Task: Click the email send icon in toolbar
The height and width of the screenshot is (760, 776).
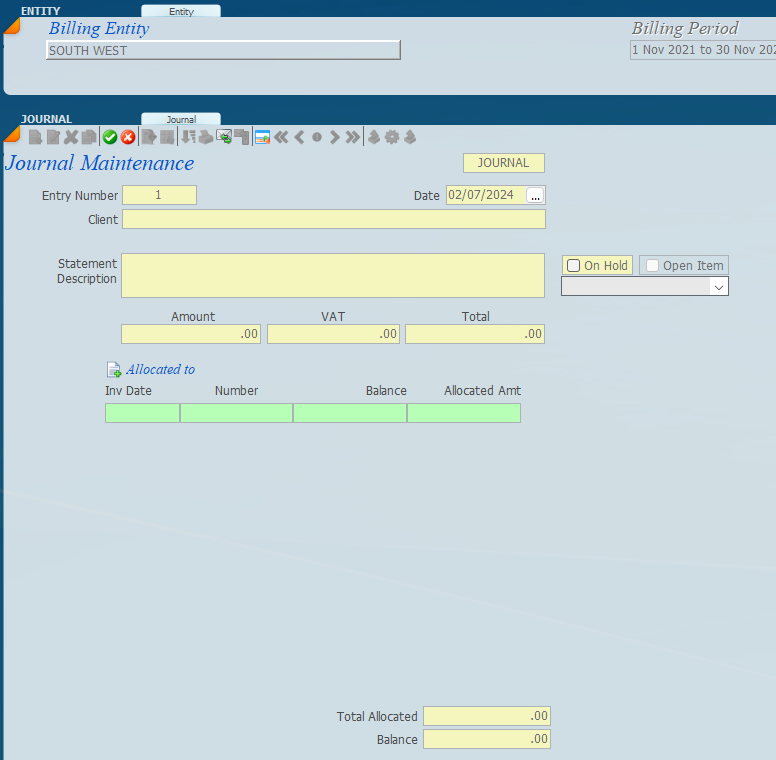Action: coord(224,138)
